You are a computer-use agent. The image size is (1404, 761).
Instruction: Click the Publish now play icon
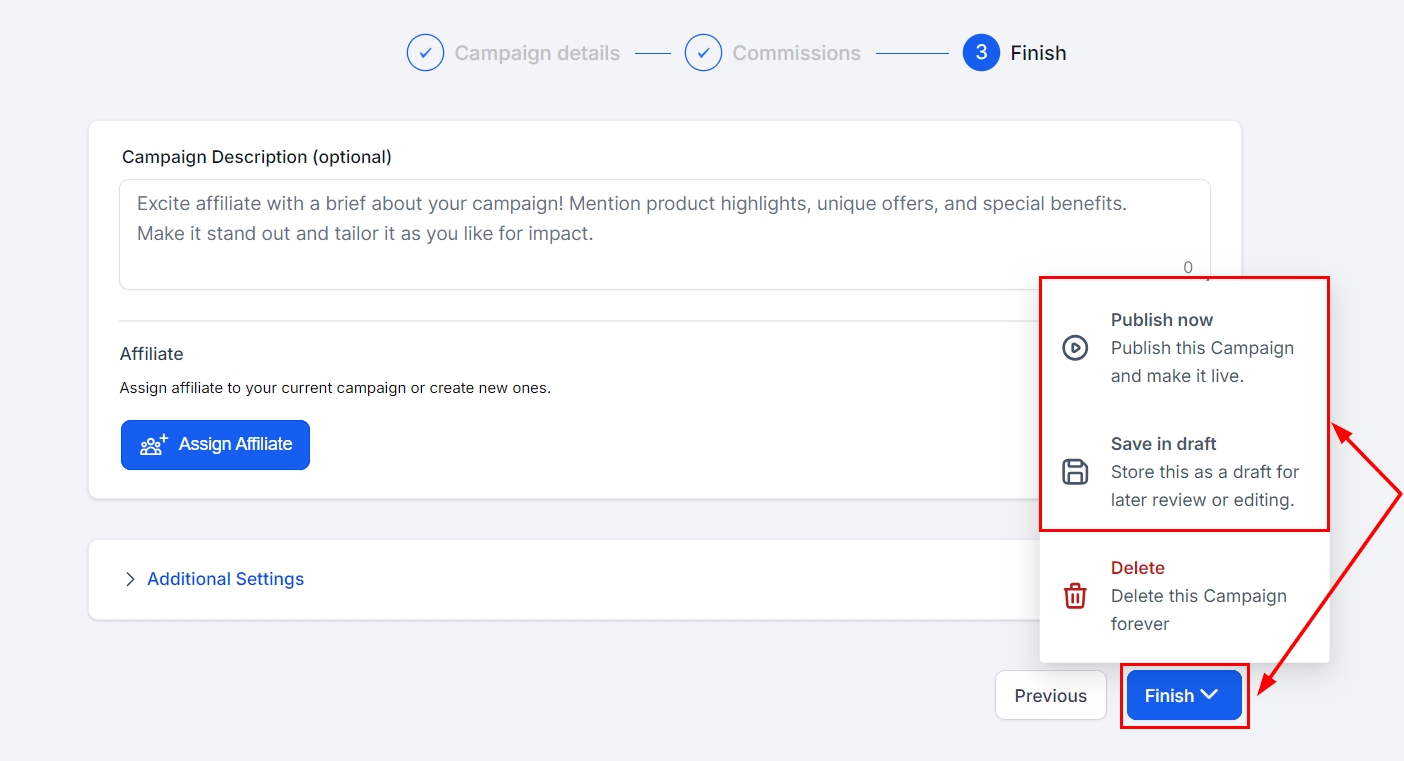click(1075, 348)
